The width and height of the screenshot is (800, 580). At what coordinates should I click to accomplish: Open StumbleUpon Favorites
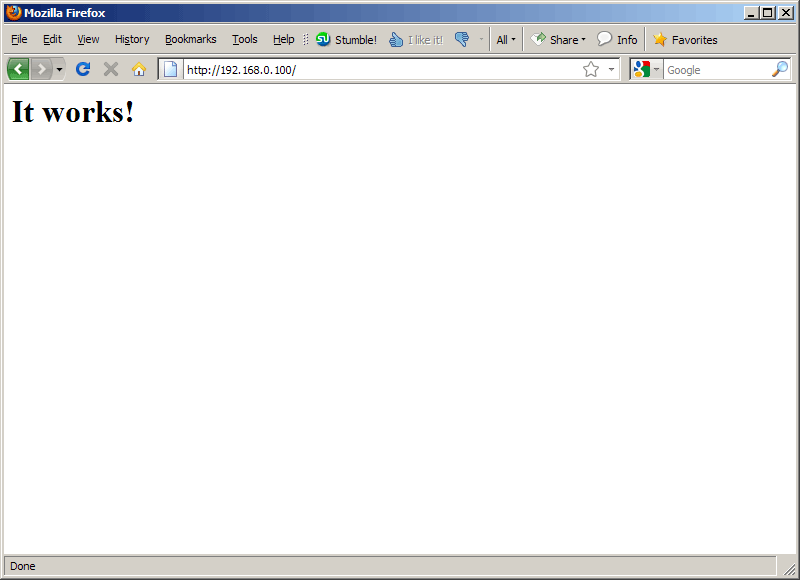(685, 39)
